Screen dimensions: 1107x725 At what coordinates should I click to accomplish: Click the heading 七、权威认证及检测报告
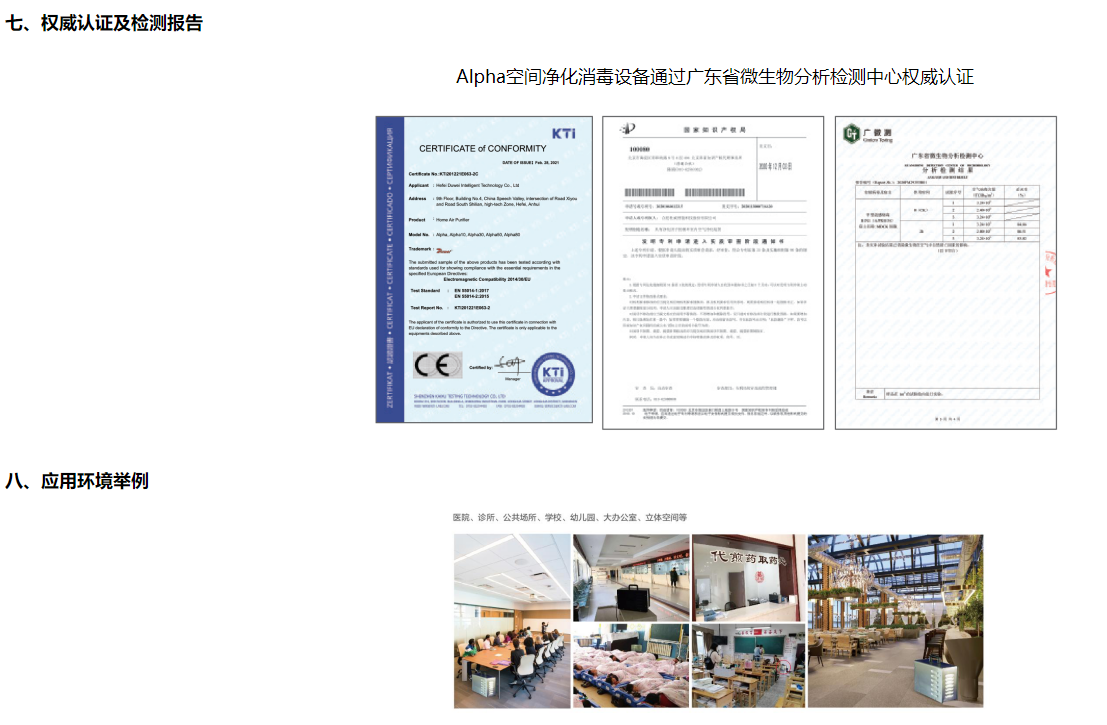pyautogui.click(x=104, y=23)
